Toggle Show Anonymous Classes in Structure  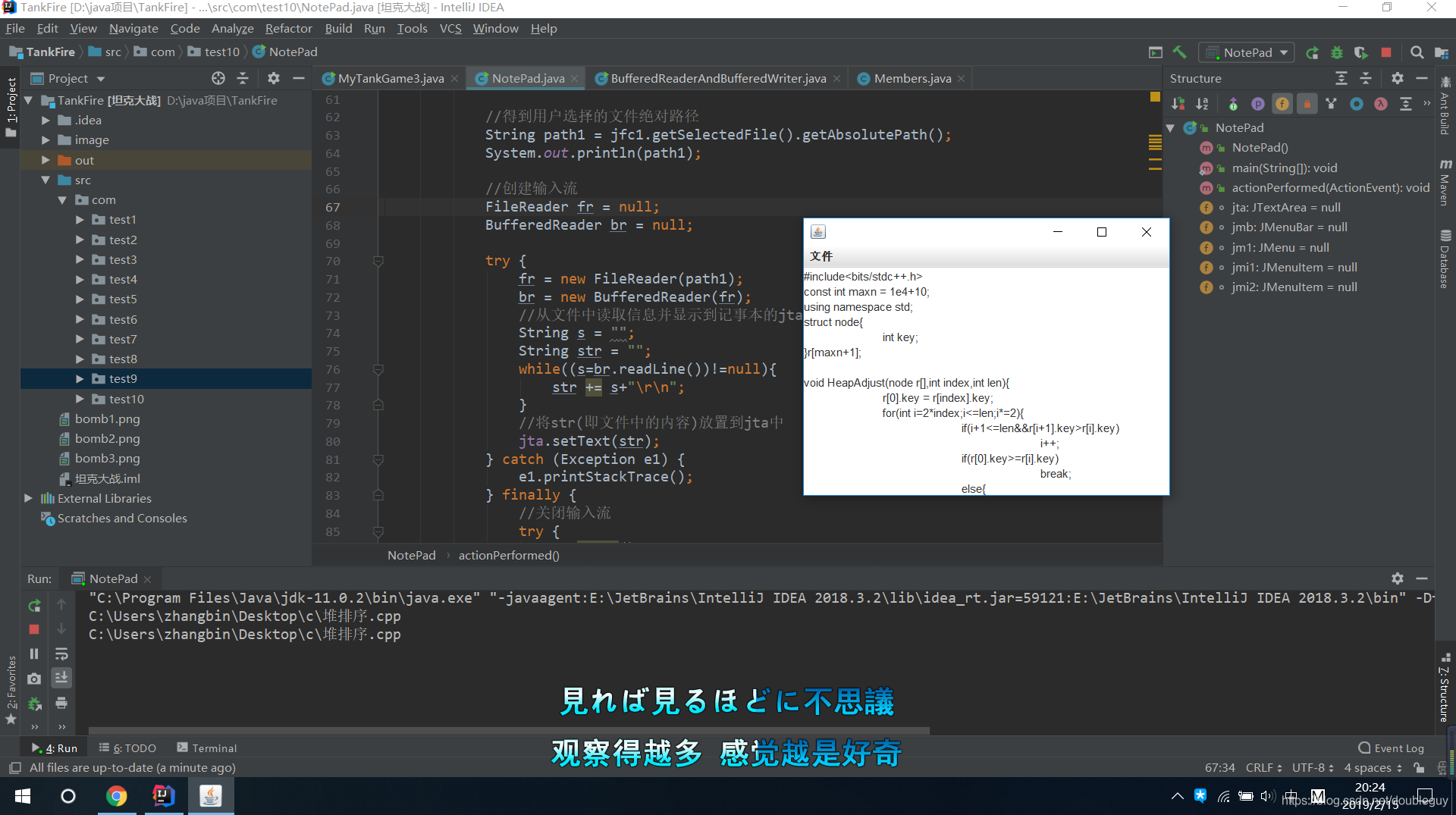click(x=1357, y=104)
